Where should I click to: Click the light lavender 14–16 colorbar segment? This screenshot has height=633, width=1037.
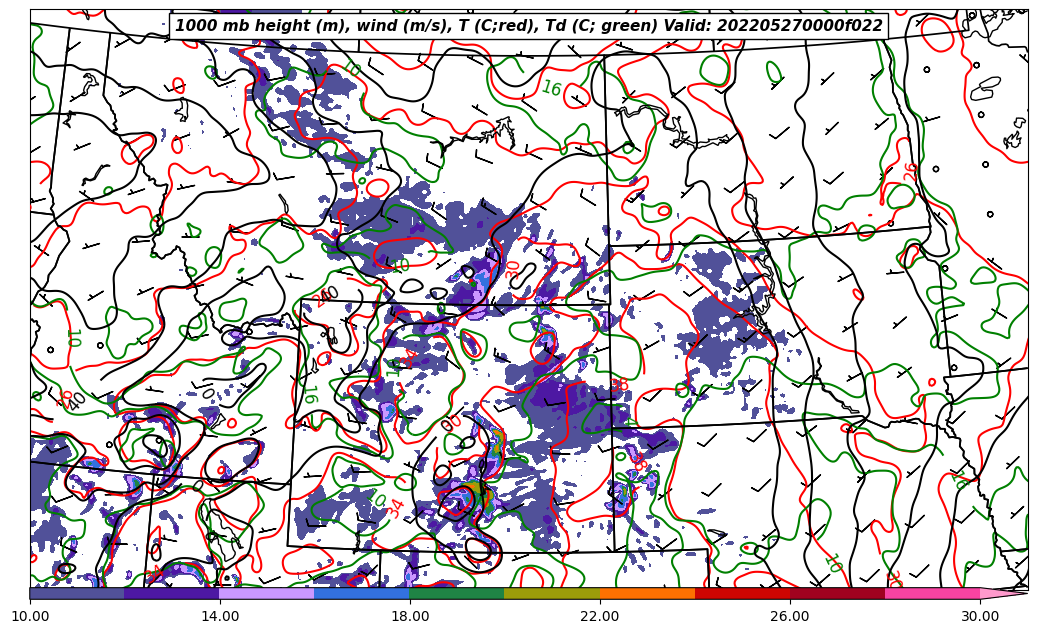tap(267, 593)
